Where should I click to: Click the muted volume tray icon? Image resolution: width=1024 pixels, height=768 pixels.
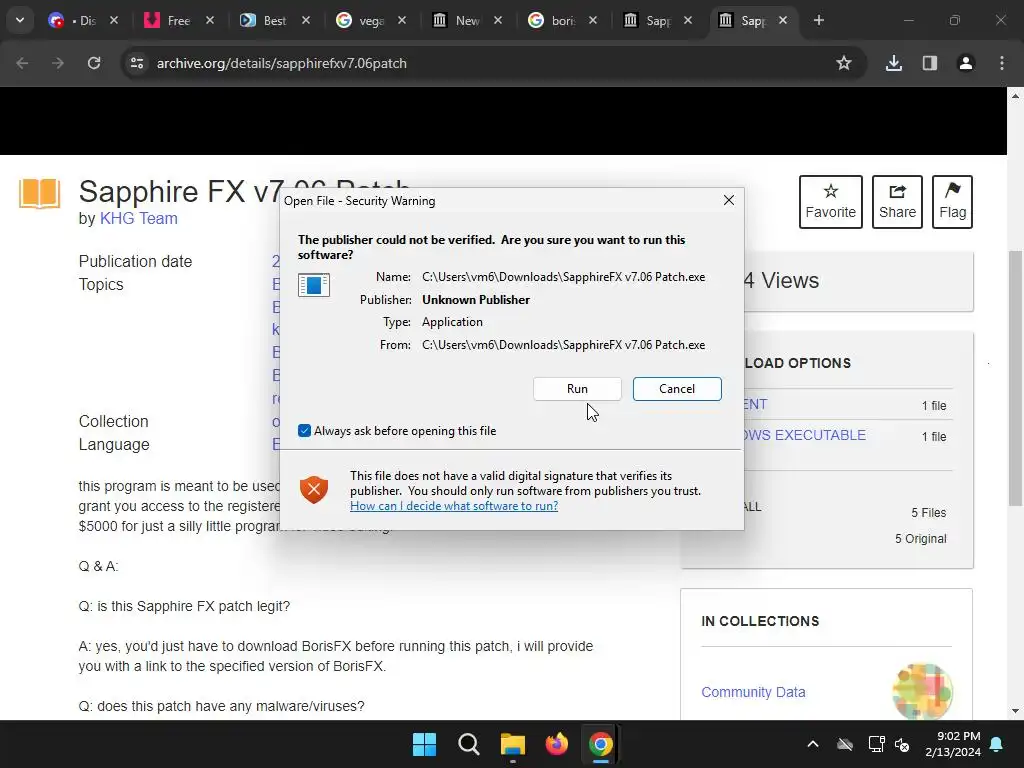(x=902, y=744)
